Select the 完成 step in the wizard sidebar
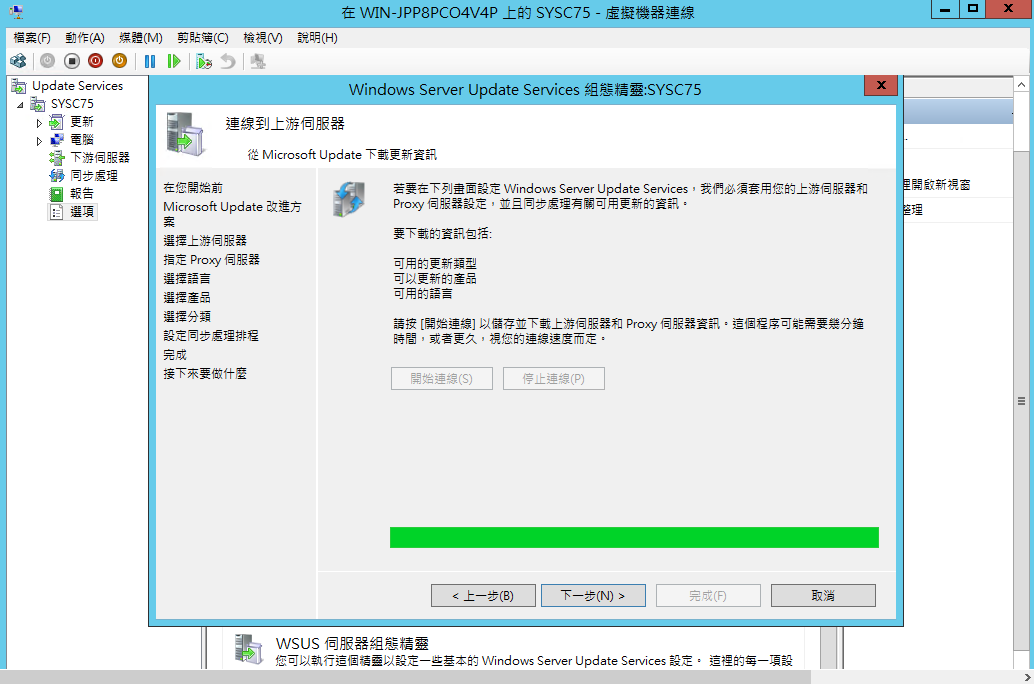Image resolution: width=1034 pixels, height=684 pixels. pyautogui.click(x=175, y=355)
